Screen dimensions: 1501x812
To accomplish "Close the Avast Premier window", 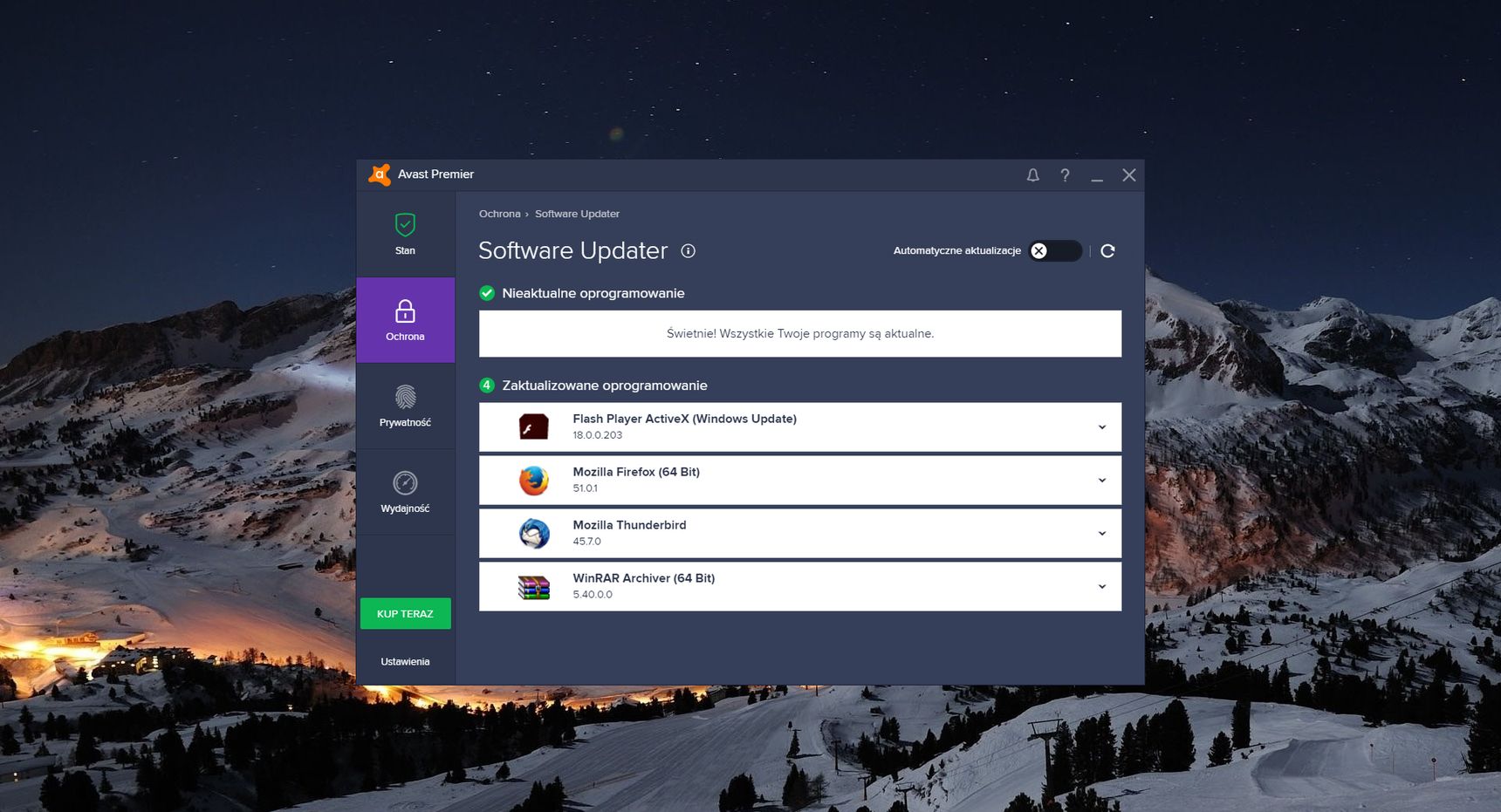I will pos(1129,175).
